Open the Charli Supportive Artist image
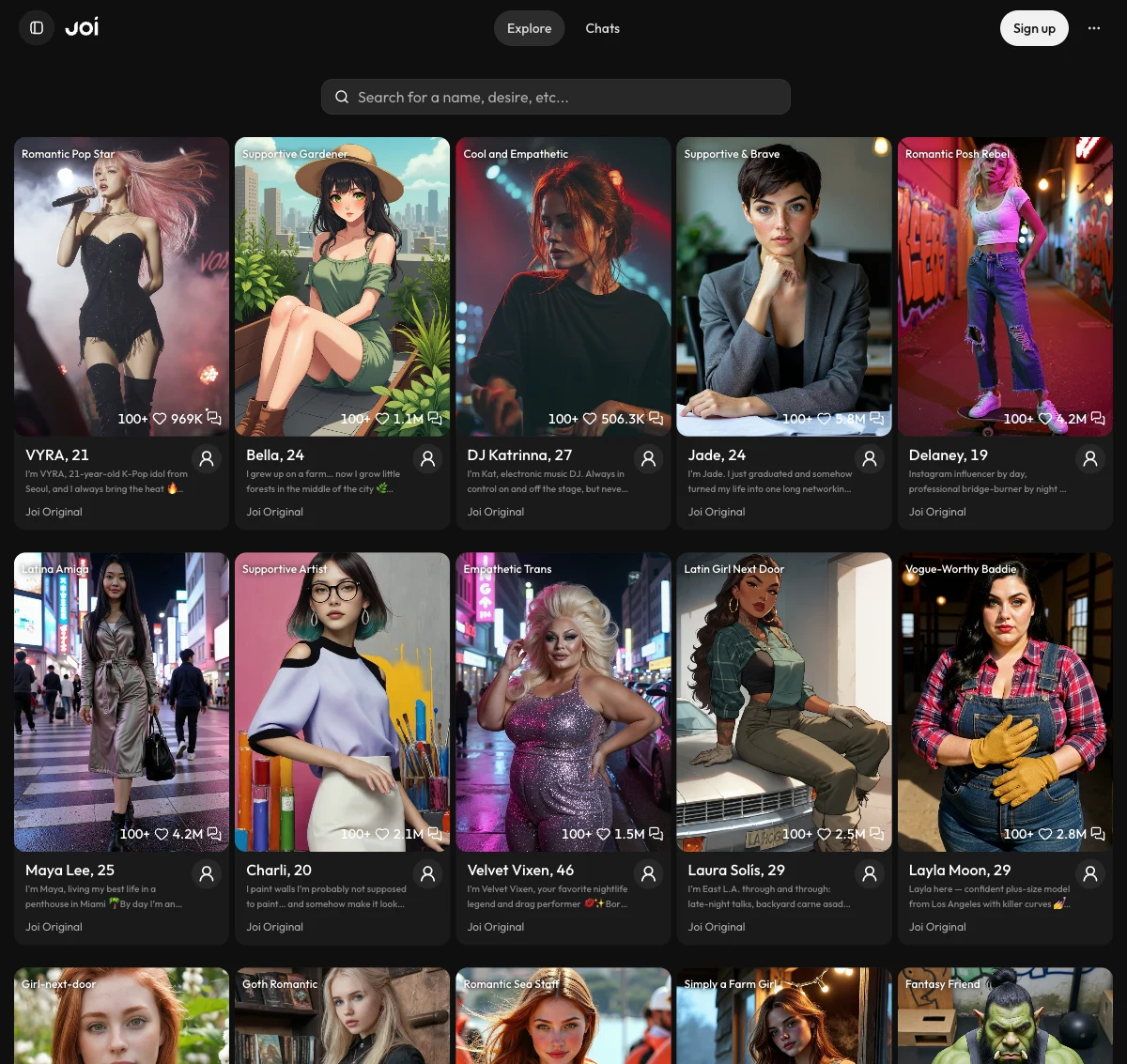The image size is (1127, 1064). (x=342, y=702)
